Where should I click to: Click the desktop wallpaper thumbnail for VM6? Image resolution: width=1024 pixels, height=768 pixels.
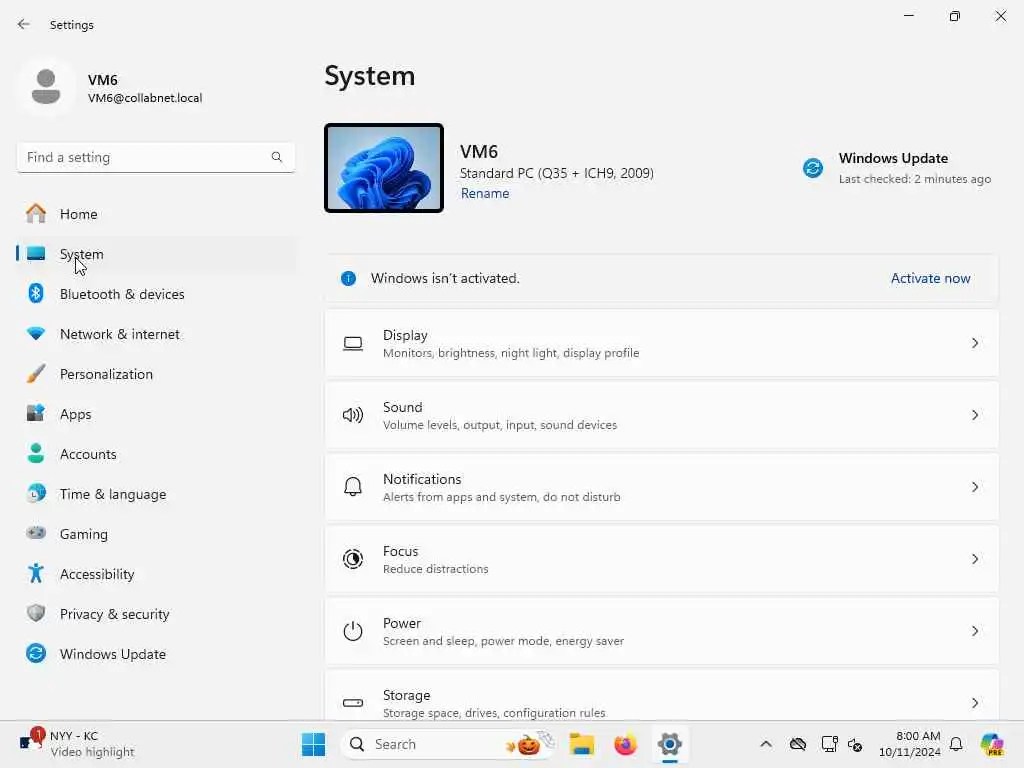[x=384, y=168]
